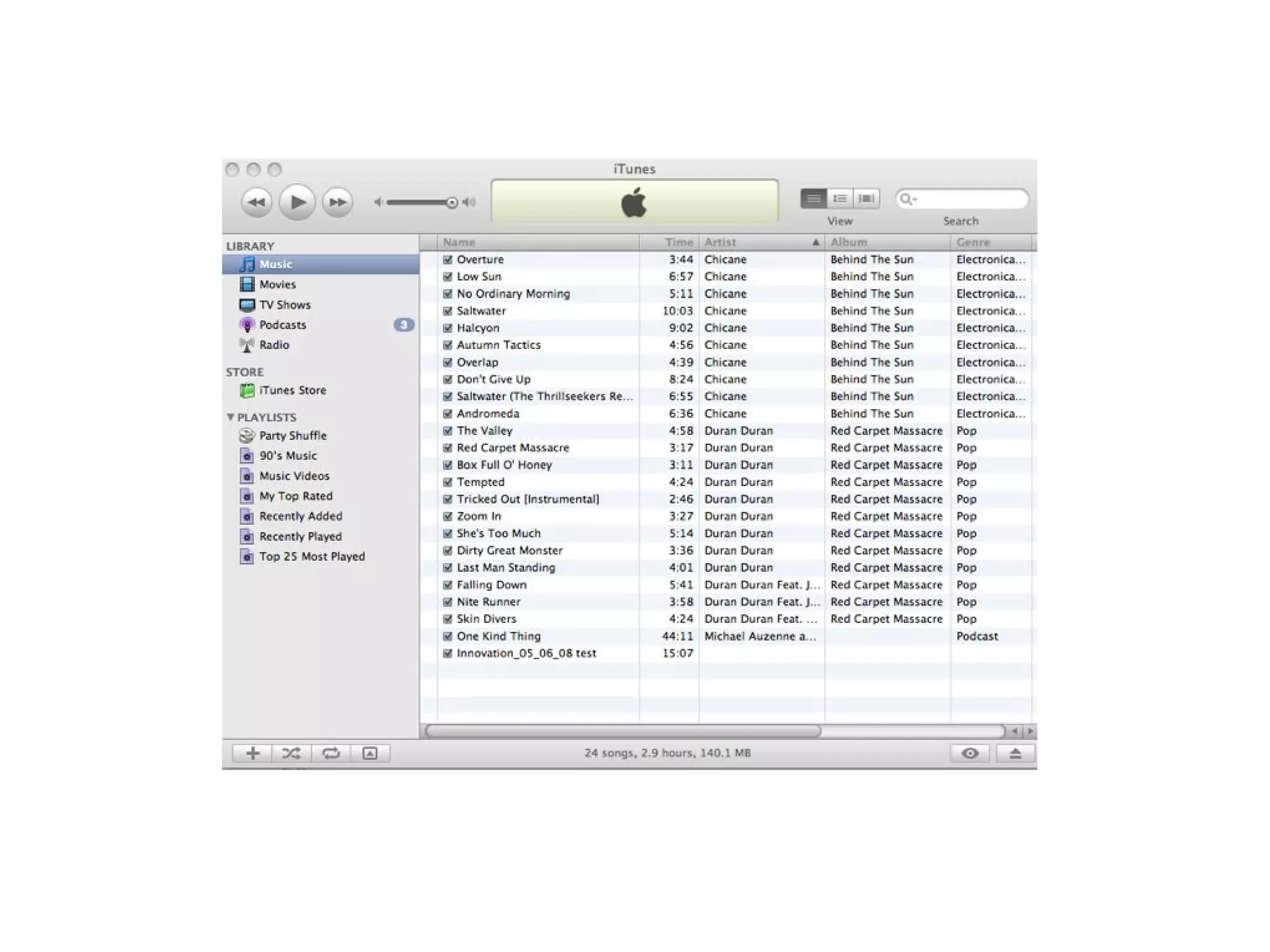
Task: Click the Rewind button
Action: pos(256,202)
